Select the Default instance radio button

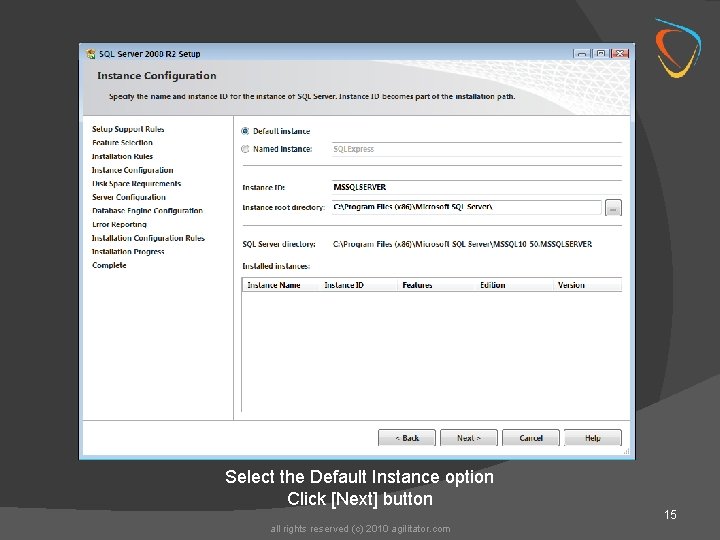(245, 131)
